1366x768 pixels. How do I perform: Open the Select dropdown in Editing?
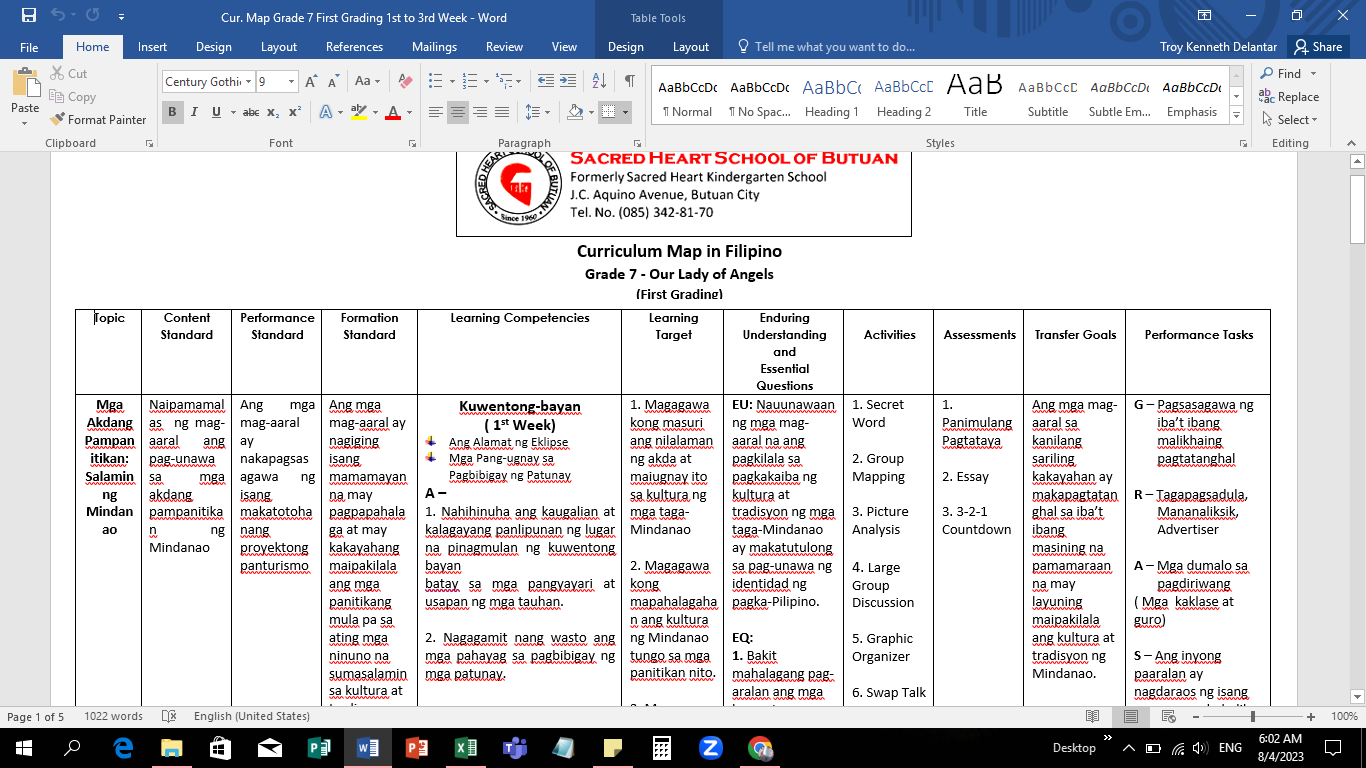click(1289, 120)
